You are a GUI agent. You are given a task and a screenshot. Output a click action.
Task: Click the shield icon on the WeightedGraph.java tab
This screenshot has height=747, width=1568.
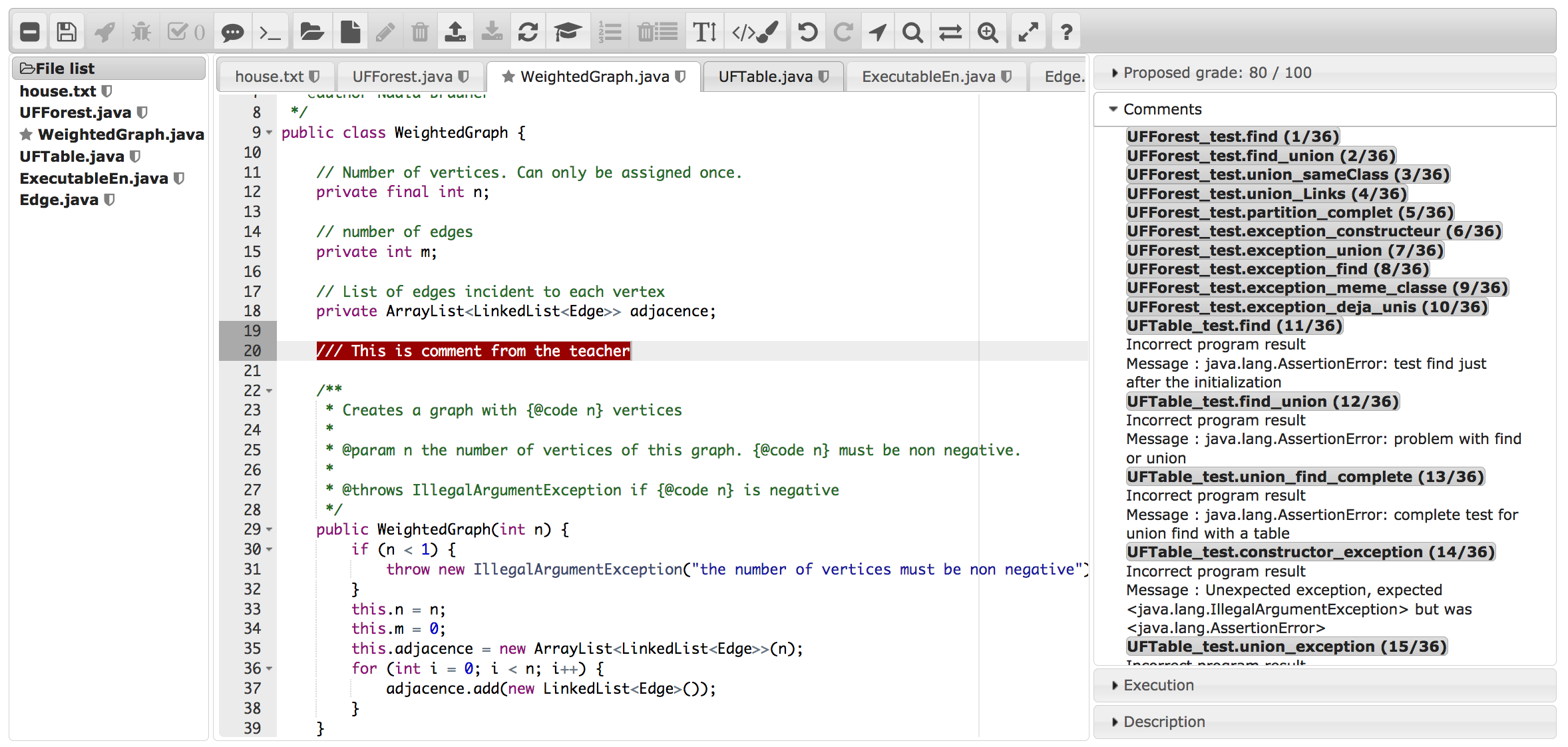(680, 77)
